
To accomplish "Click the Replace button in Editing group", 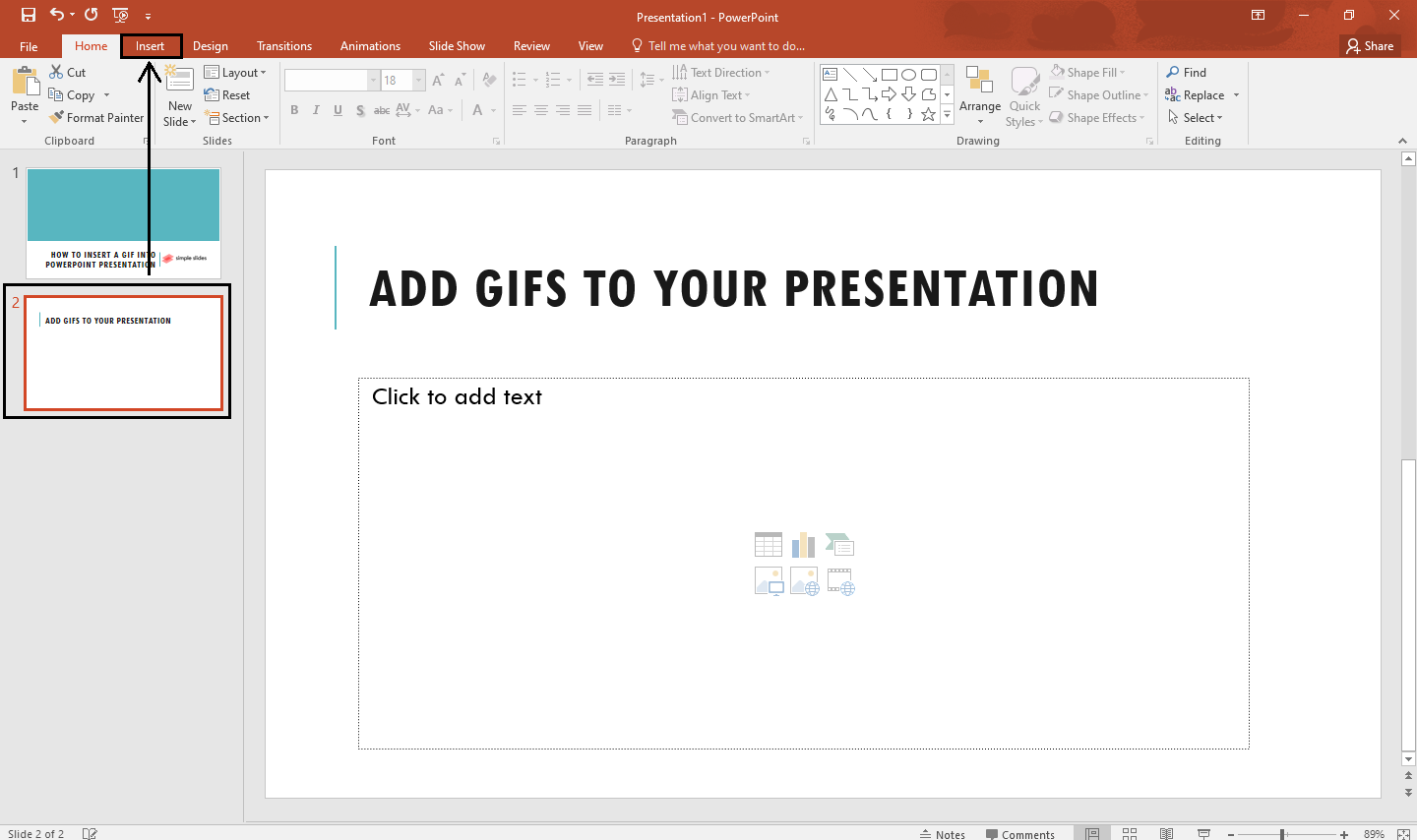I will pos(1201,94).
